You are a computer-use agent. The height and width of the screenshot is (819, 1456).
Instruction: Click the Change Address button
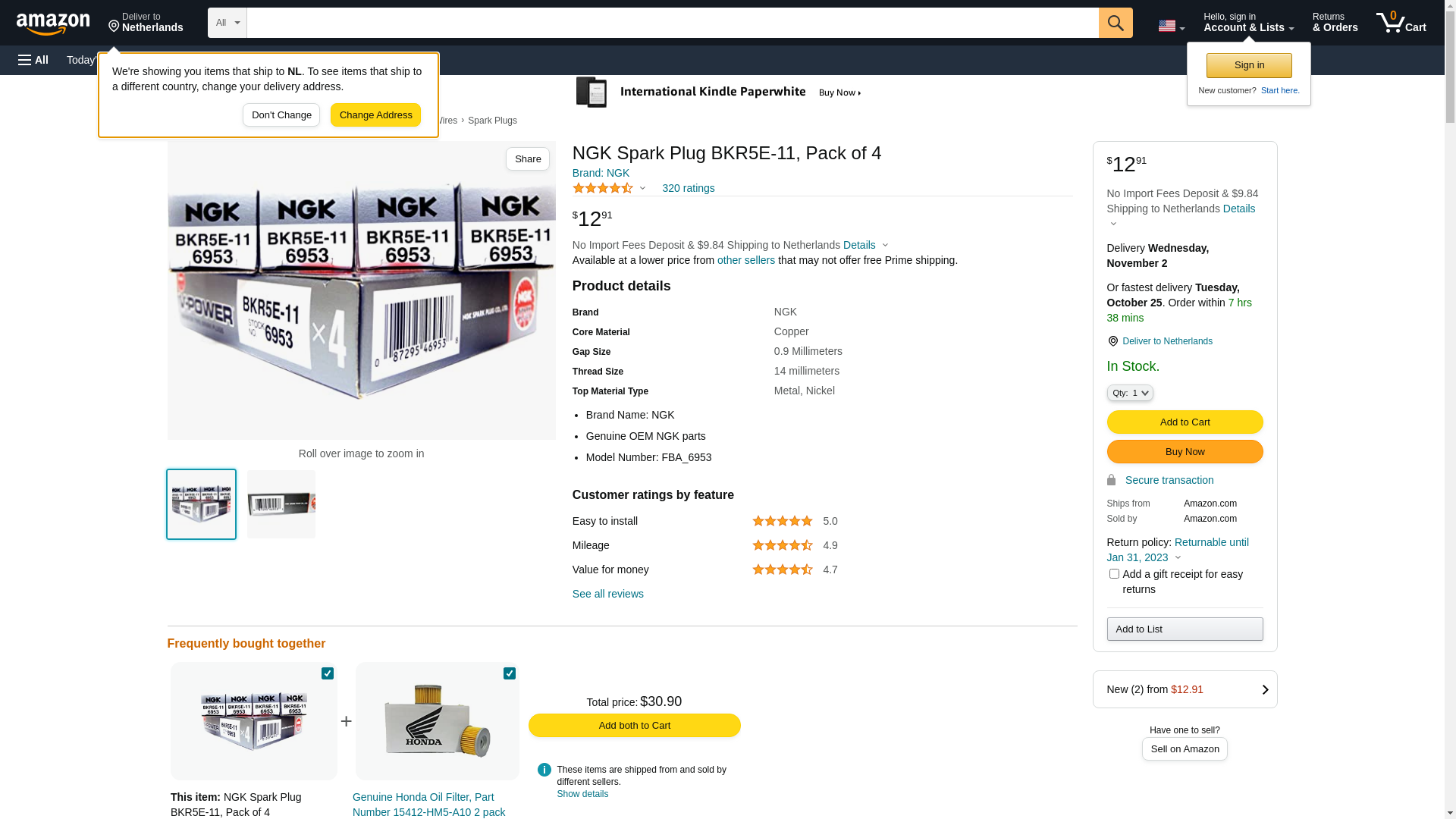coord(375,115)
